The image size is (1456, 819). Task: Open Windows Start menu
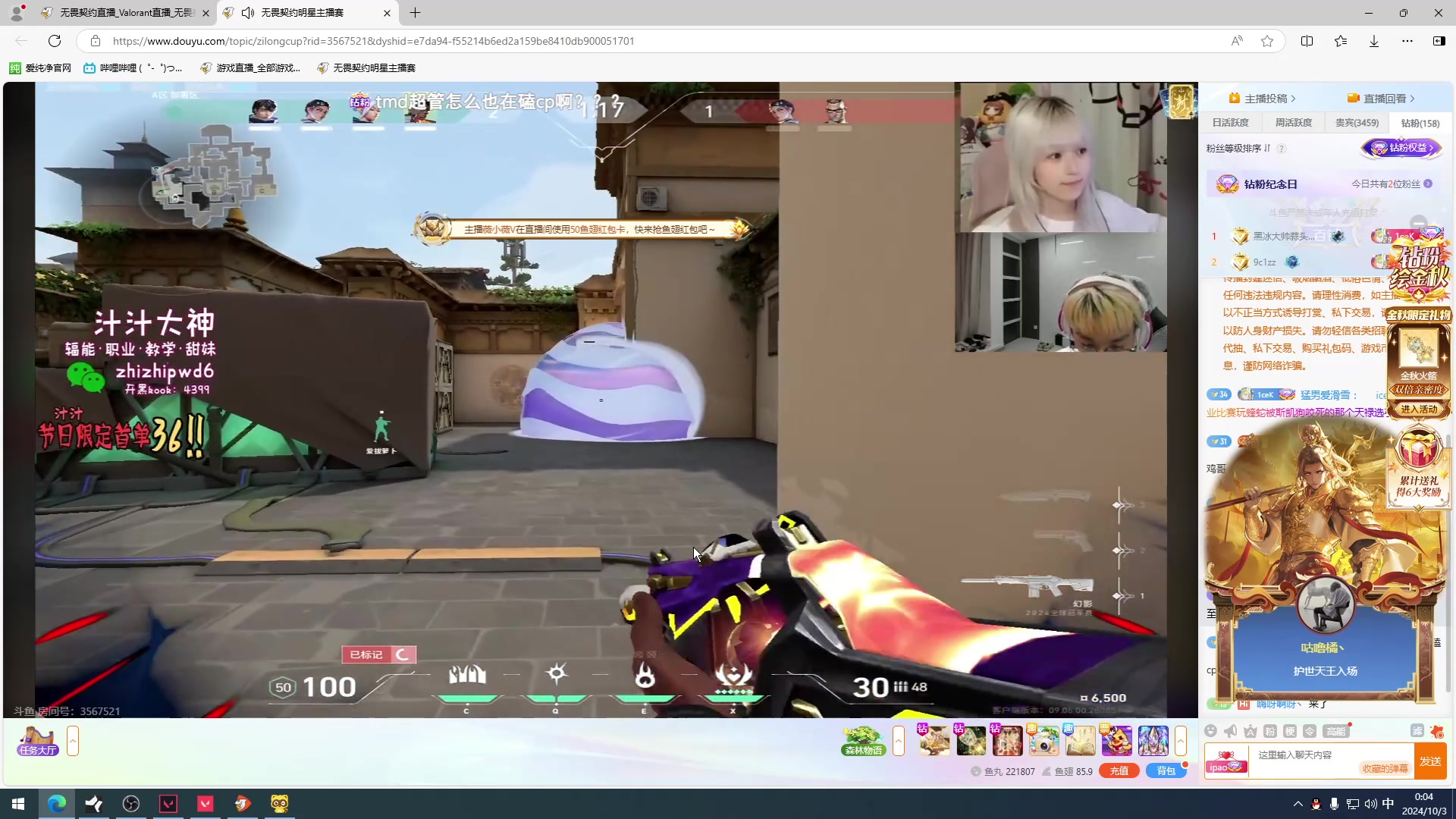[18, 804]
